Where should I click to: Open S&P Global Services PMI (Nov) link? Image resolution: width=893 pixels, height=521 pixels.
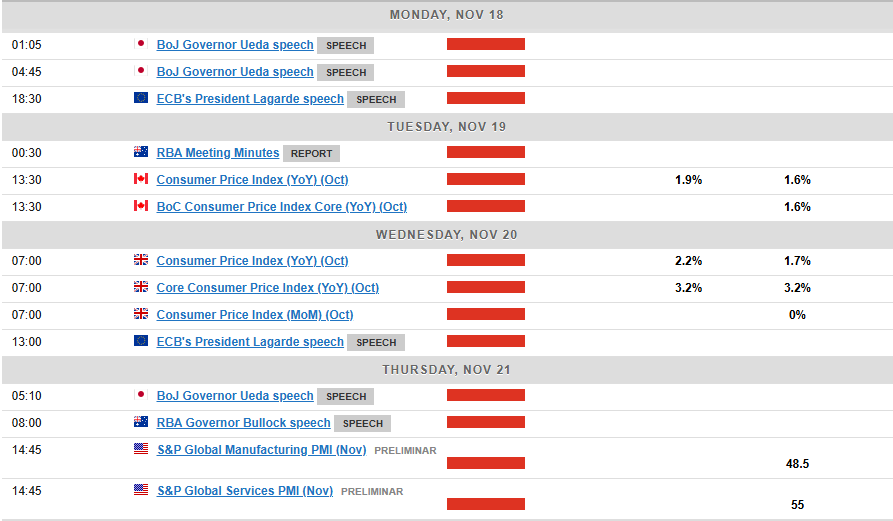244,491
